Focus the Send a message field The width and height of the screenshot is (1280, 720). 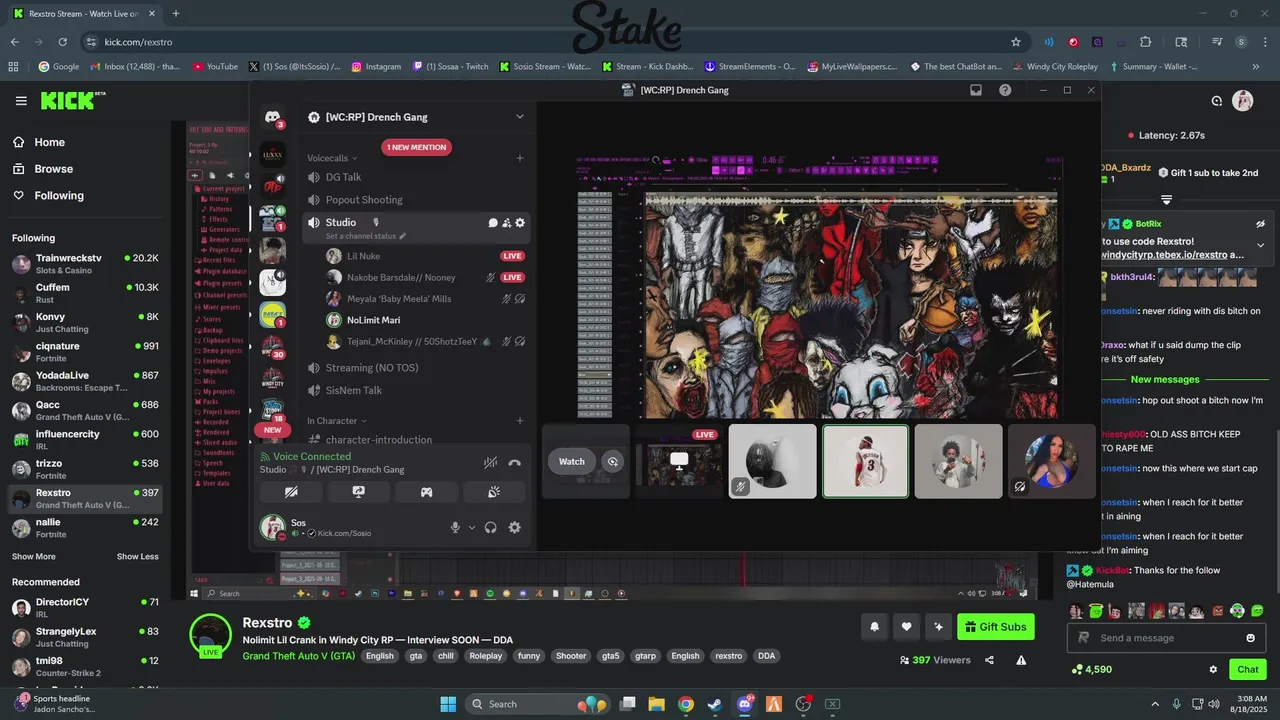[1166, 638]
